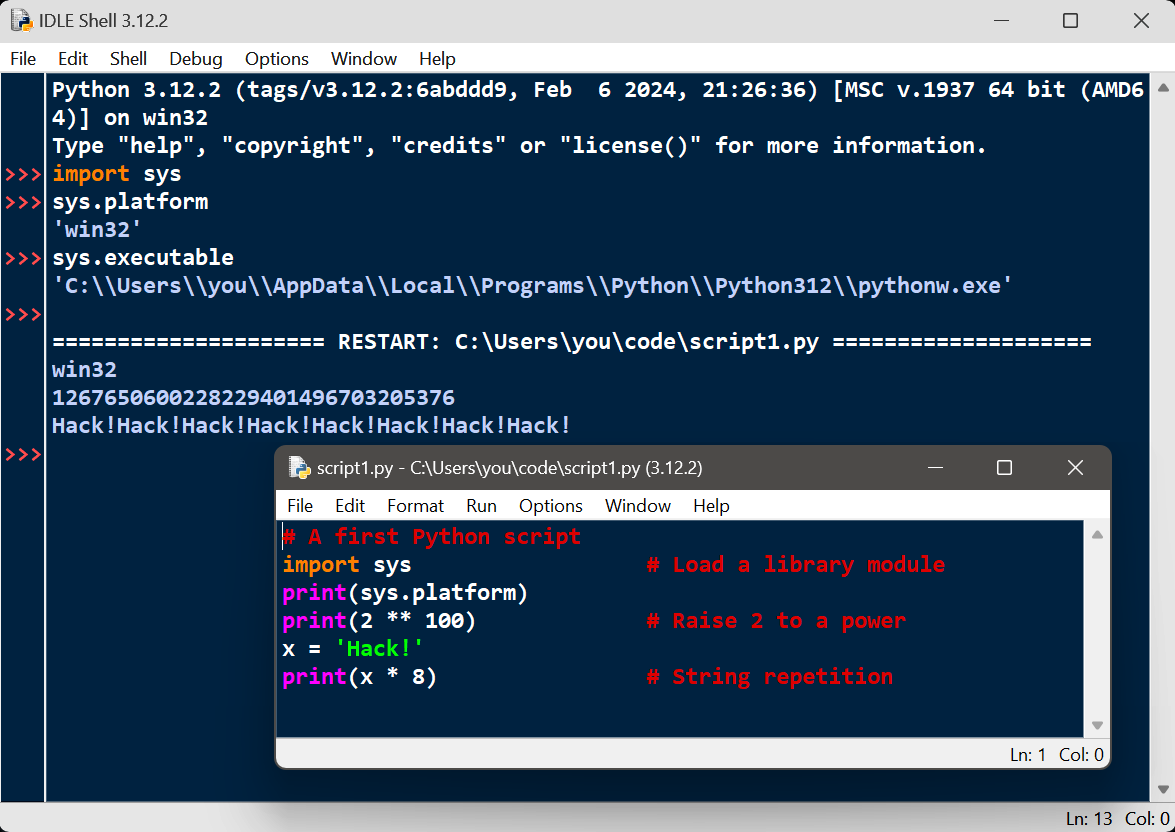Open the Help menu in script editor
Viewport: 1175px width, 832px height.
(711, 505)
